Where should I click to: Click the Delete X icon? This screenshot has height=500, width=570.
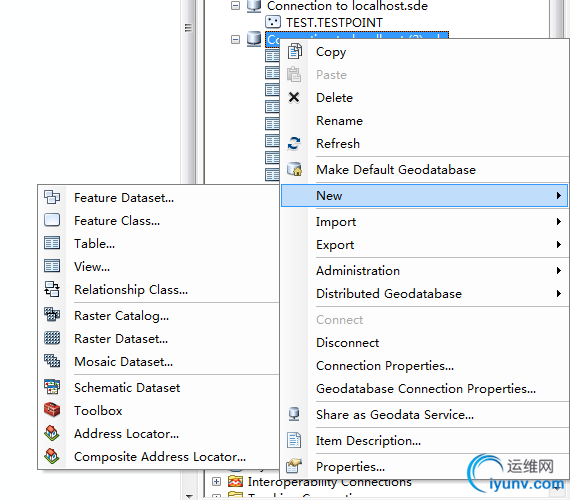294,97
